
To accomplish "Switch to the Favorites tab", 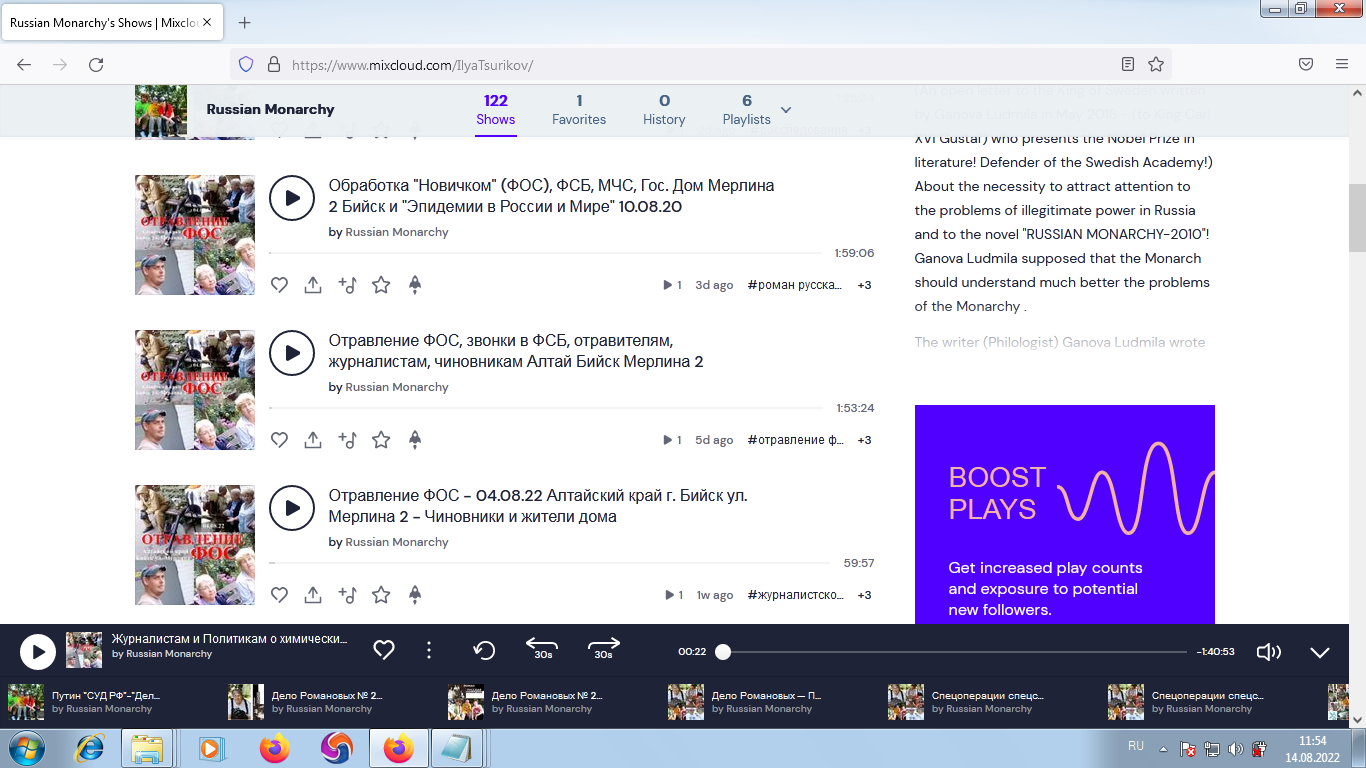I will 579,109.
